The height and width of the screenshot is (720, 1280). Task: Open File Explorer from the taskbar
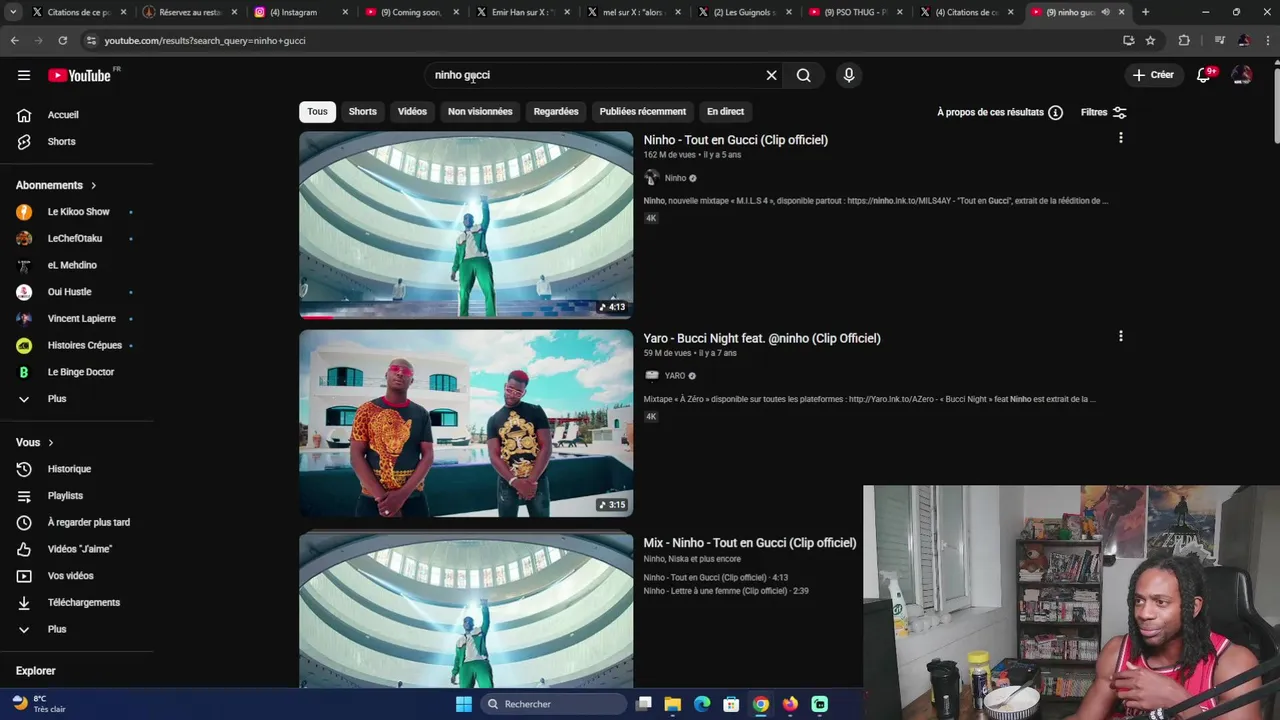[x=673, y=704]
